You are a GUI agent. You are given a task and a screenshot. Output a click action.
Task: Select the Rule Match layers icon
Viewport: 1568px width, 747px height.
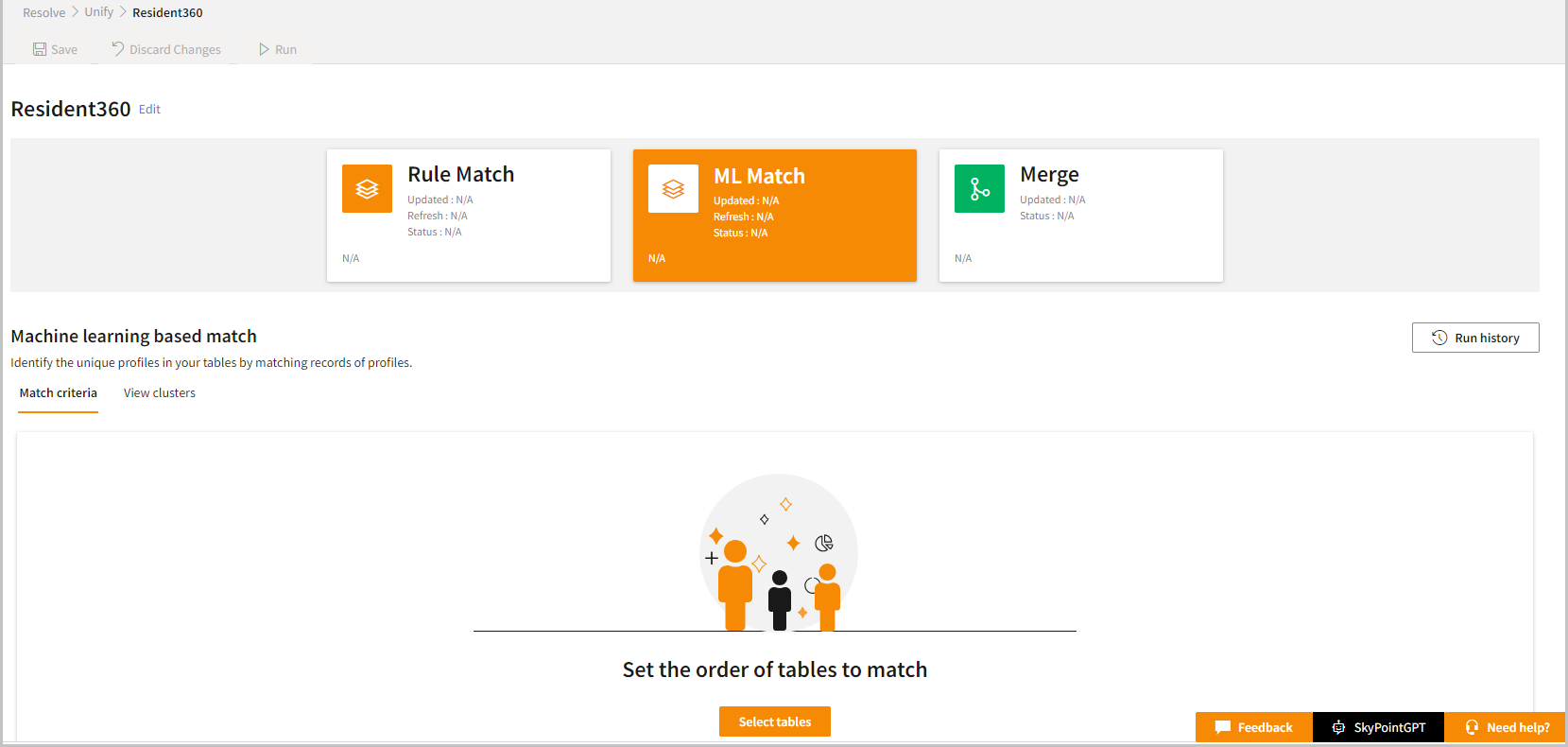(367, 189)
